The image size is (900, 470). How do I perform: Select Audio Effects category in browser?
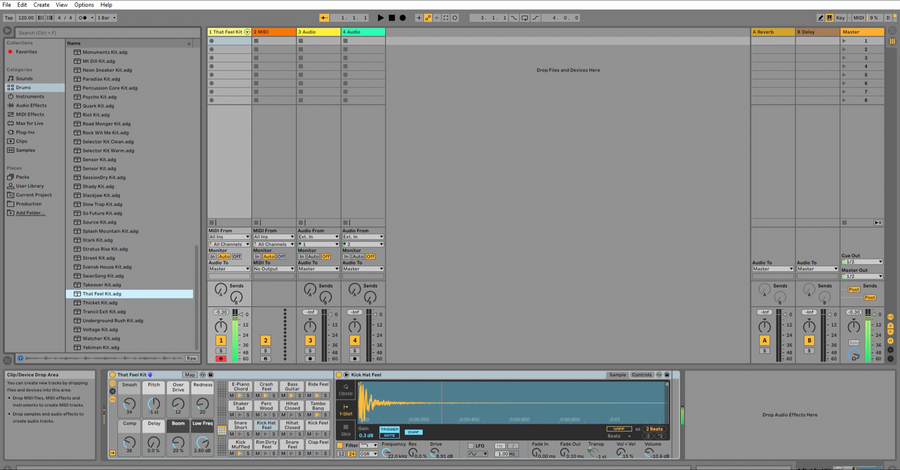tap(31, 106)
